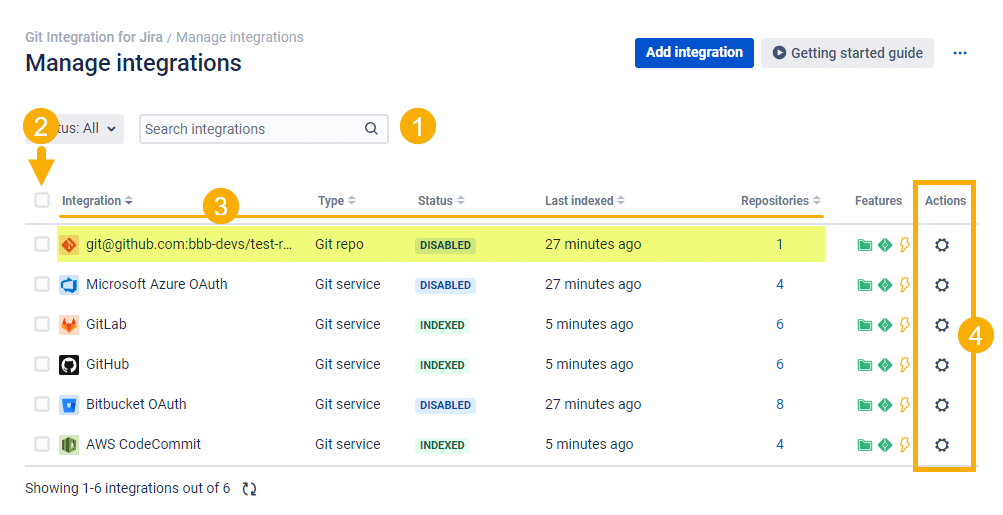
Task: Click the Git Integration for Jira breadcrumb
Action: (94, 37)
